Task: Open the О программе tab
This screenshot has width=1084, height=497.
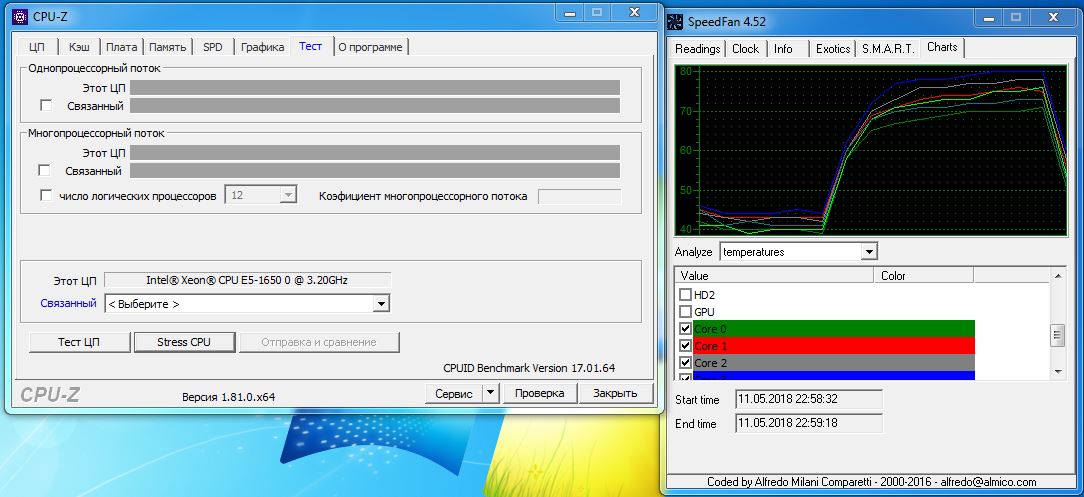Action: point(371,47)
